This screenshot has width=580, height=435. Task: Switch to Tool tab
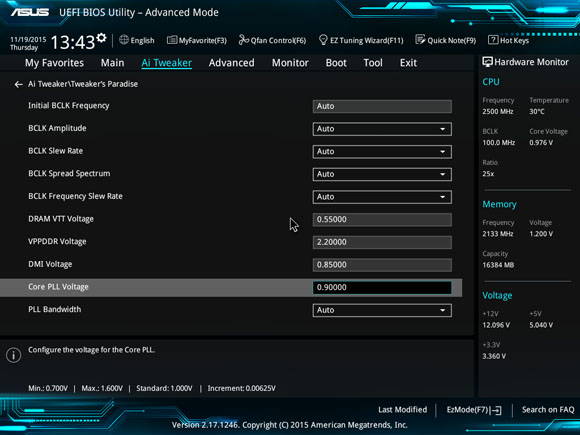point(373,63)
